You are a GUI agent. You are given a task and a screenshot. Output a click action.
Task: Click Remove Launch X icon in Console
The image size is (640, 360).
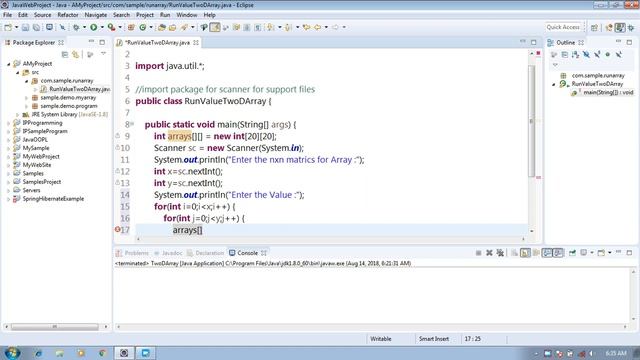coord(489,253)
